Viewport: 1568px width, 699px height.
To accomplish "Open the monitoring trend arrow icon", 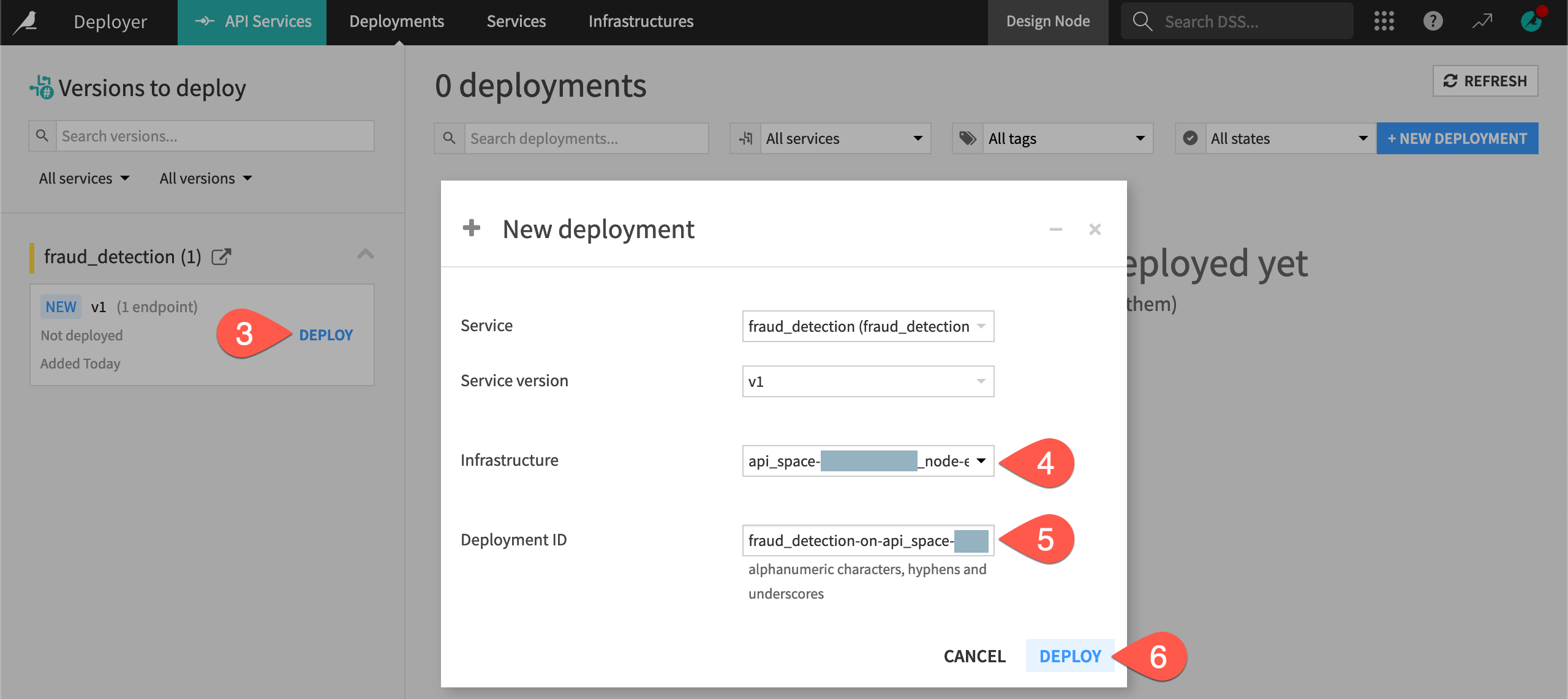I will click(1483, 21).
